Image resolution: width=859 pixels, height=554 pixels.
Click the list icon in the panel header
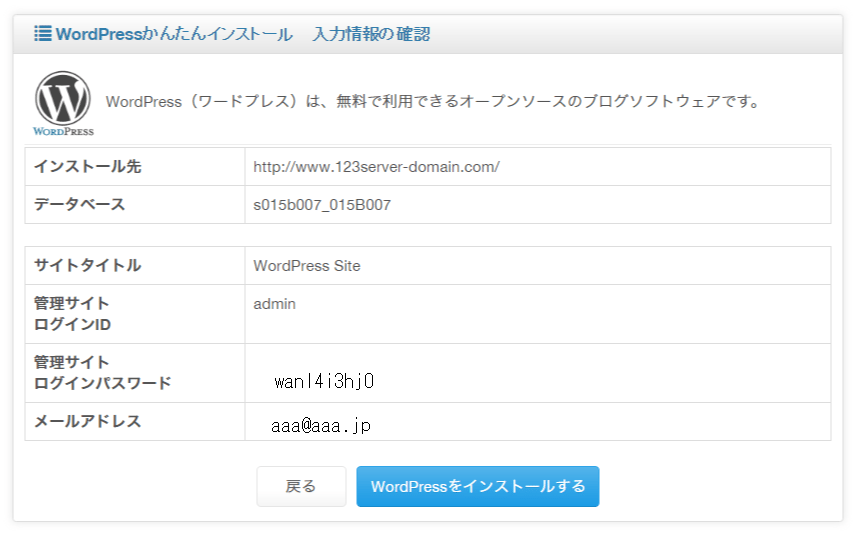[43, 34]
